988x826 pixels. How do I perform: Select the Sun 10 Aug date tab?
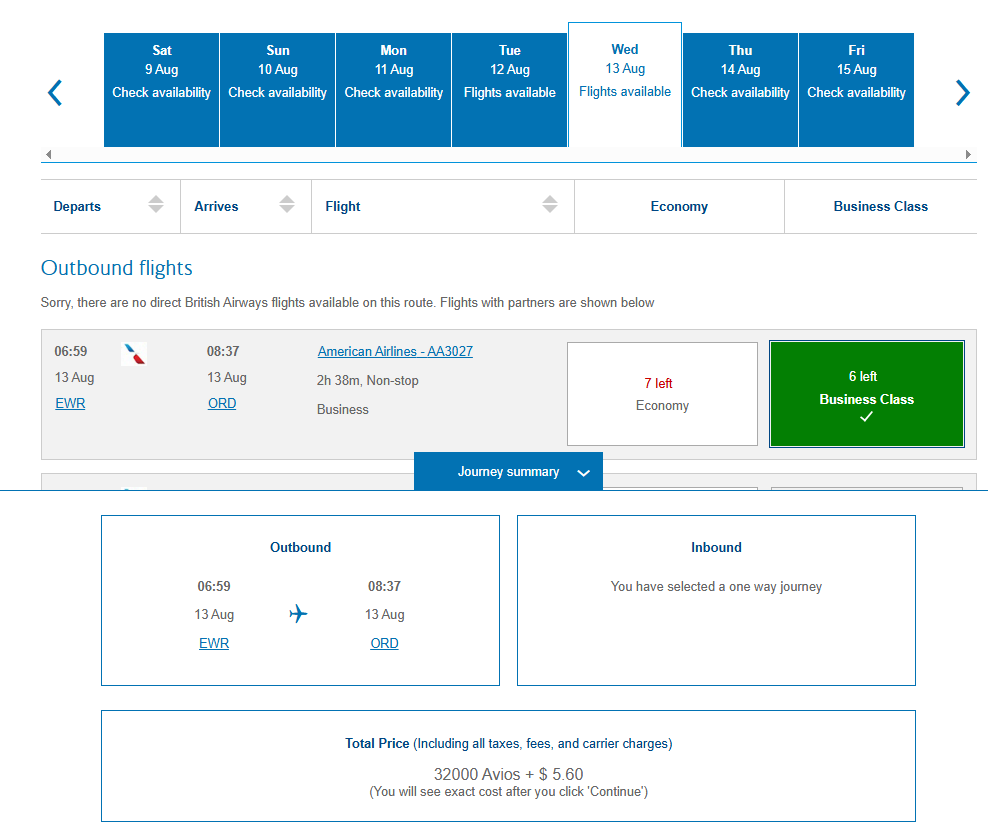pos(277,90)
